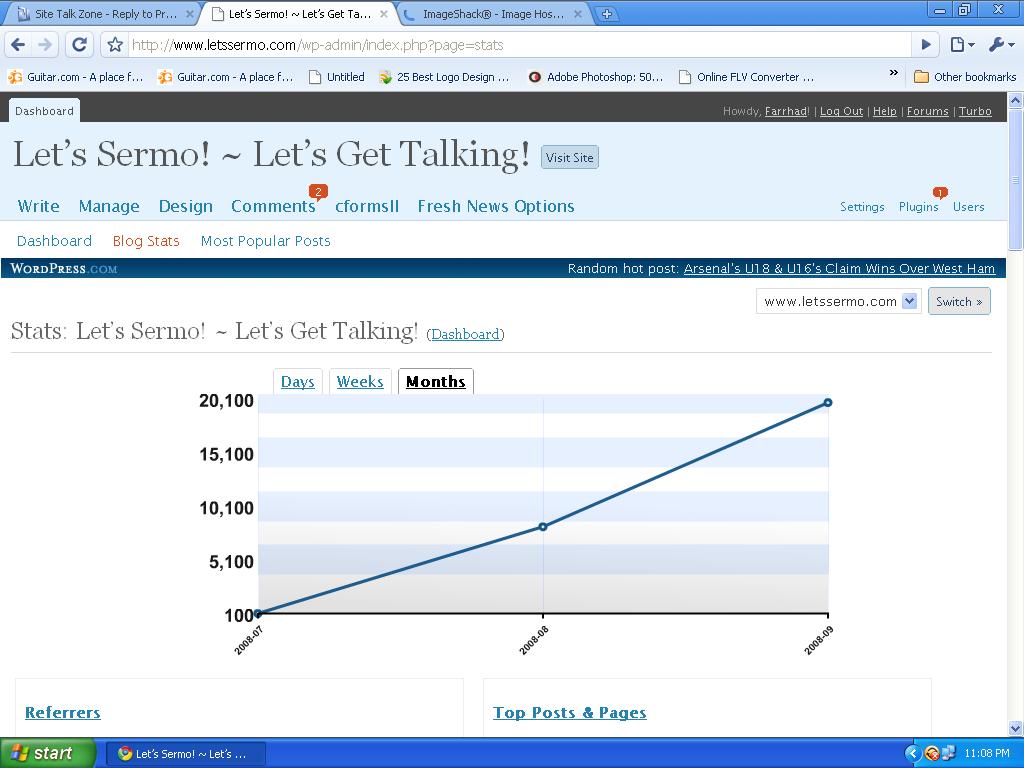This screenshot has height=768, width=1024.
Task: Open the 25 Best Logo Design bookmark
Action: 444,77
